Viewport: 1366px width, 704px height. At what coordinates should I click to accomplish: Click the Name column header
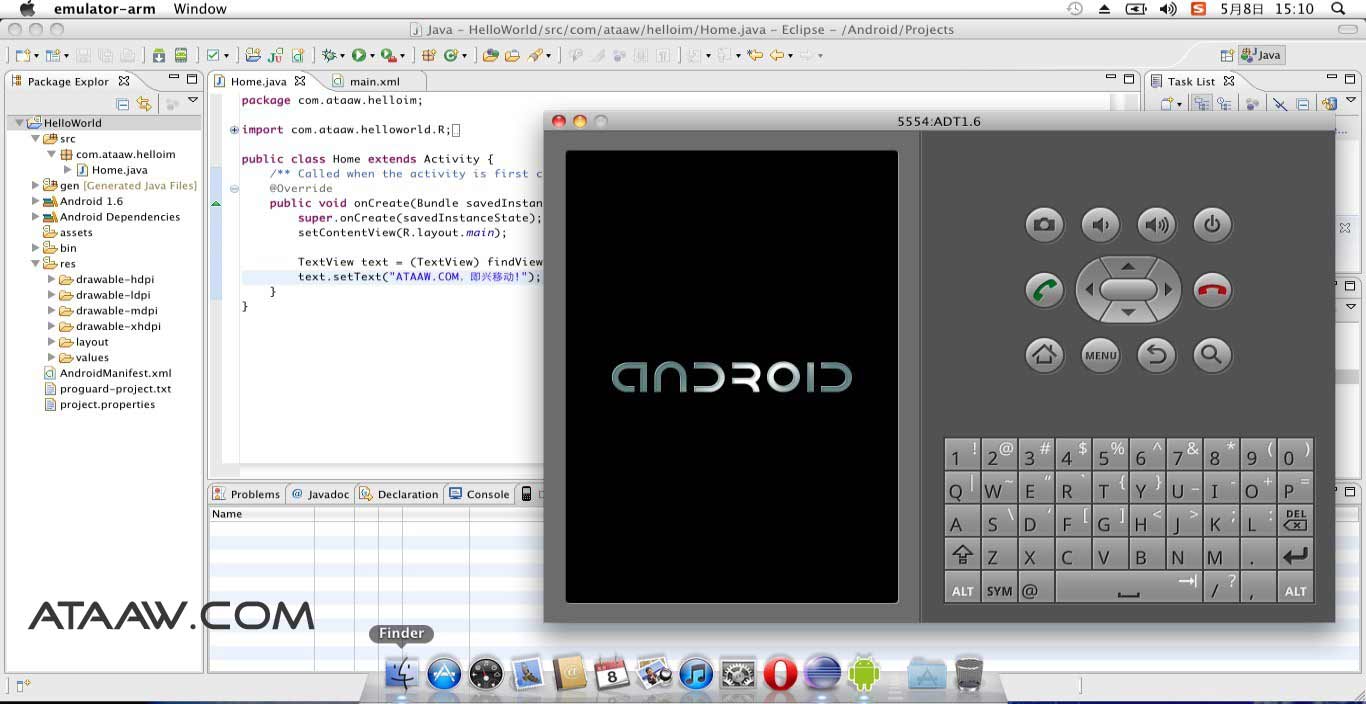coord(261,514)
